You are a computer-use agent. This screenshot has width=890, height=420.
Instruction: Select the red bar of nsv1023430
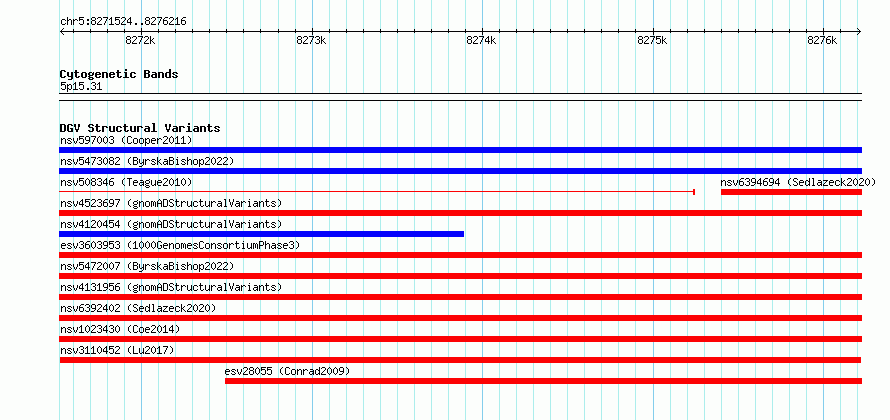click(x=460, y=339)
